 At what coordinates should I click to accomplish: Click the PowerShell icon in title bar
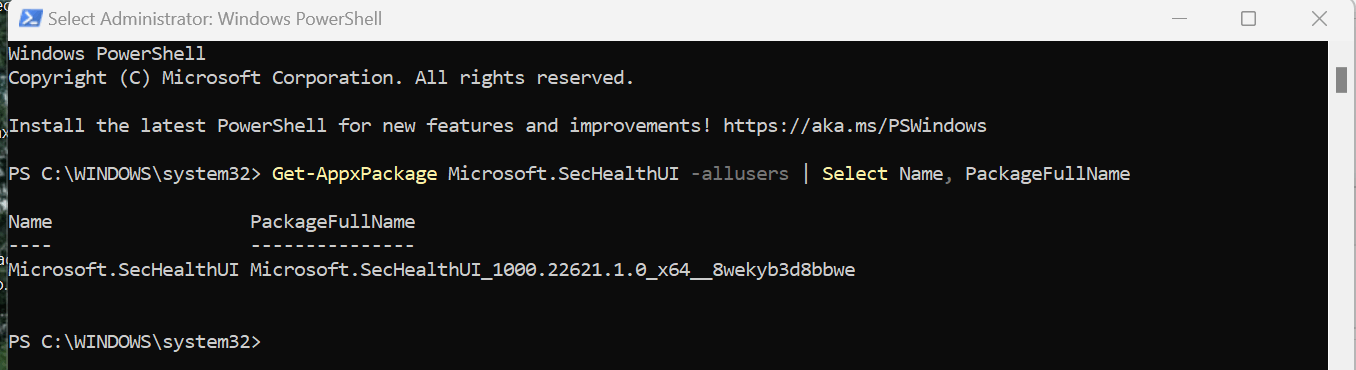[30, 19]
